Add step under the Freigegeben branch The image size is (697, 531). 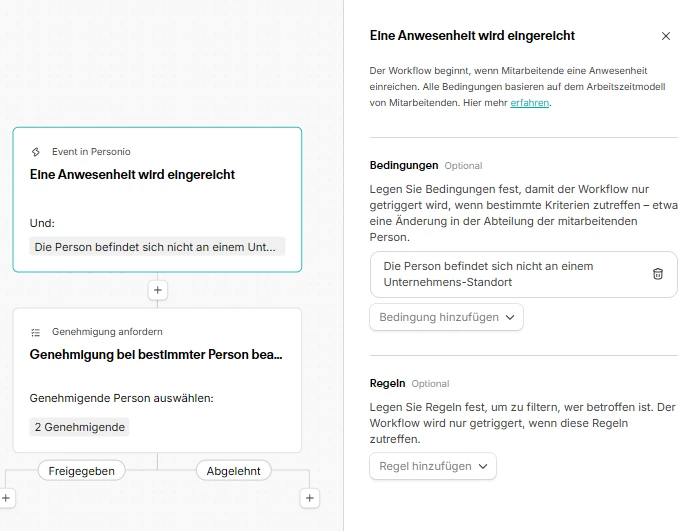click(5, 497)
